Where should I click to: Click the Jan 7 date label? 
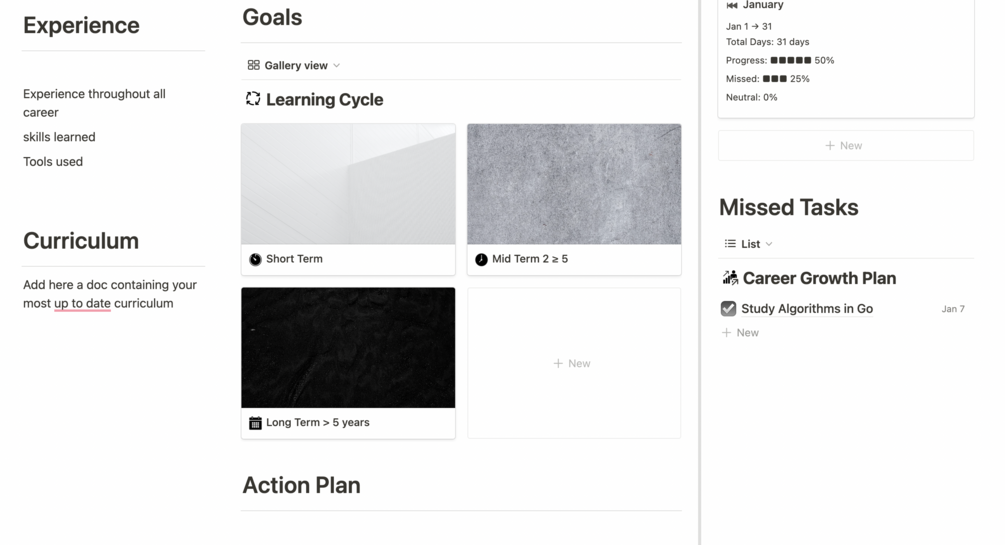953,309
